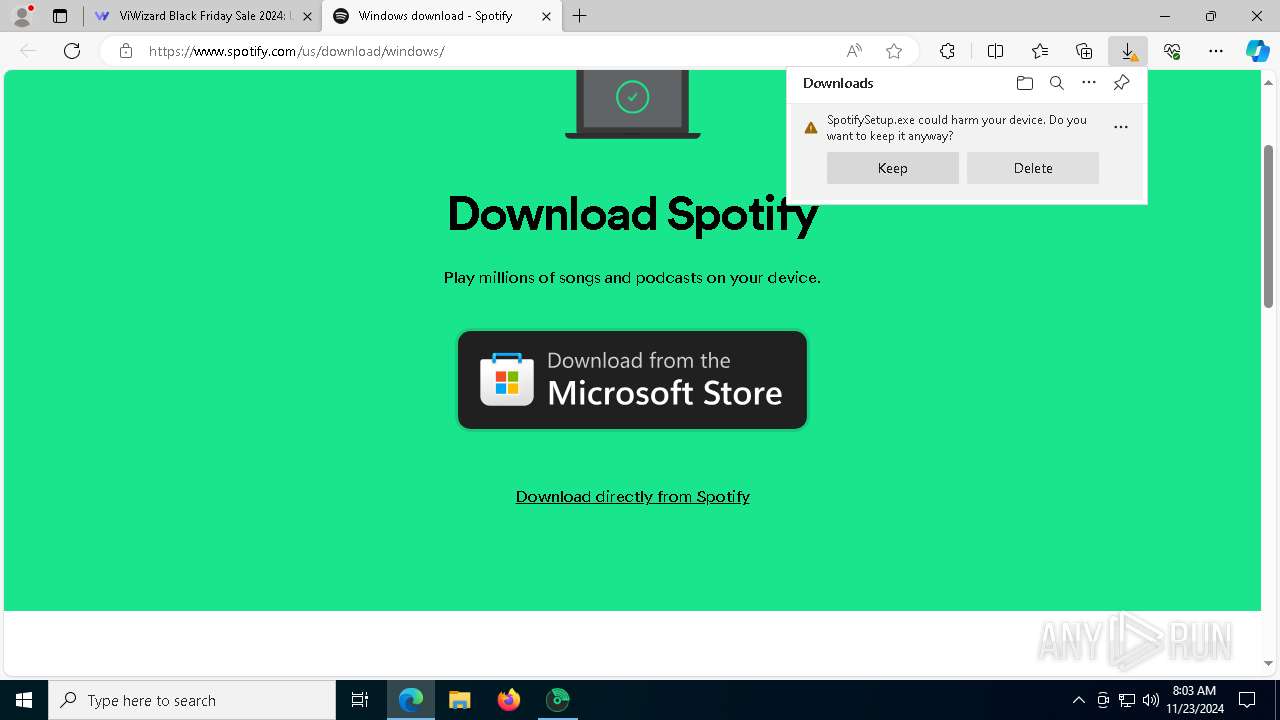Open the volume control in tray

pos(1150,700)
